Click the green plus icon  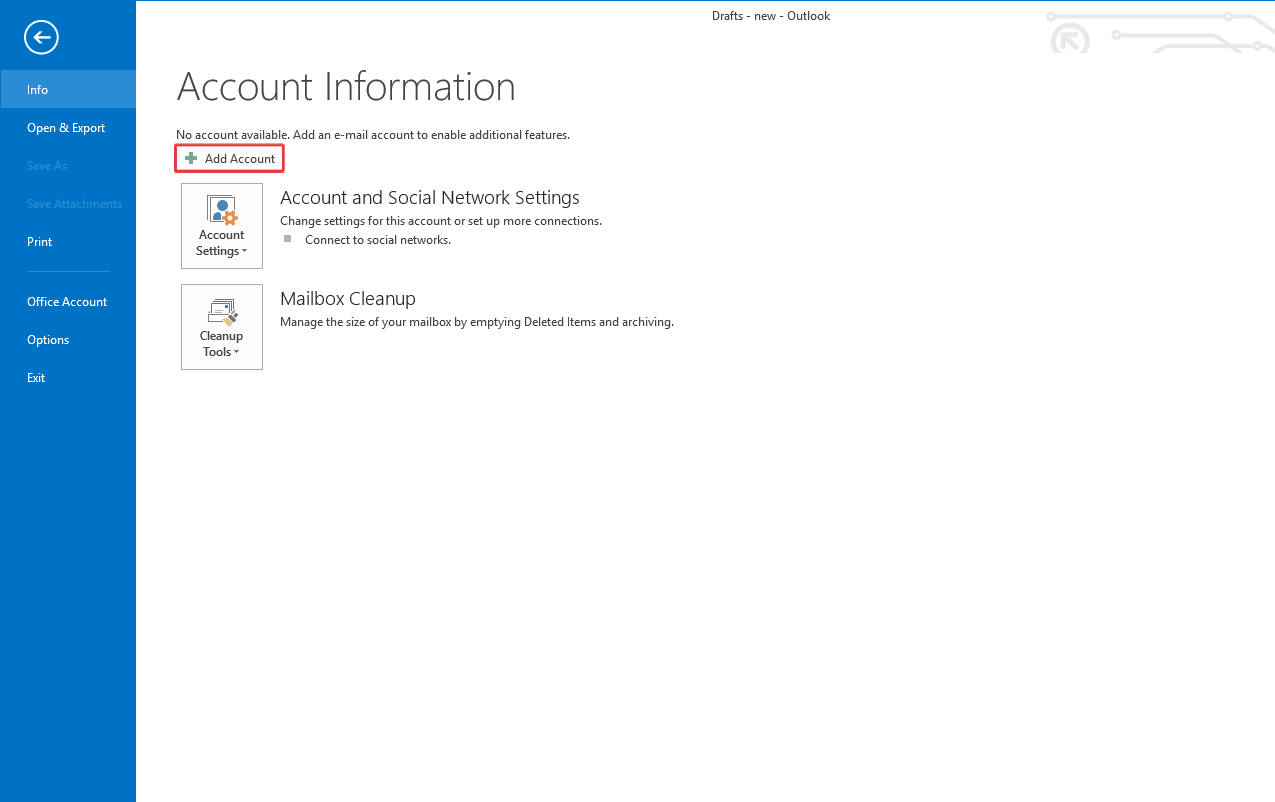click(x=191, y=159)
